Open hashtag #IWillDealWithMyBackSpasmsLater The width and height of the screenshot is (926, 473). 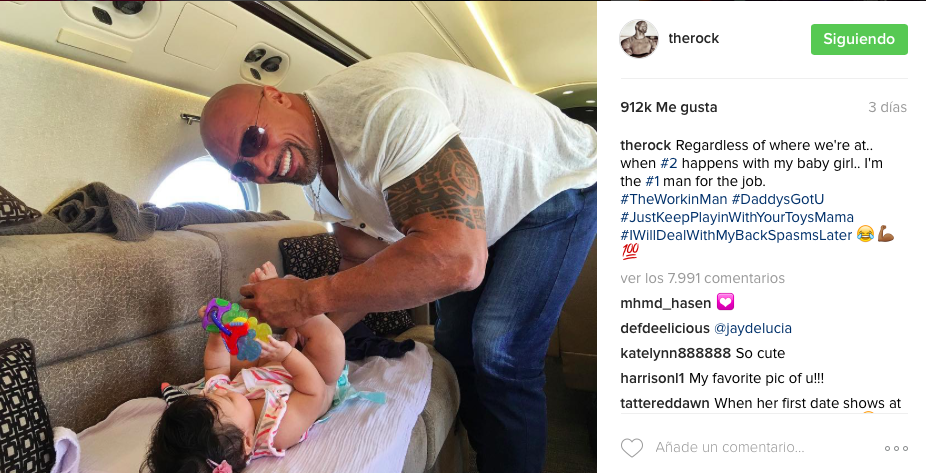(736, 235)
